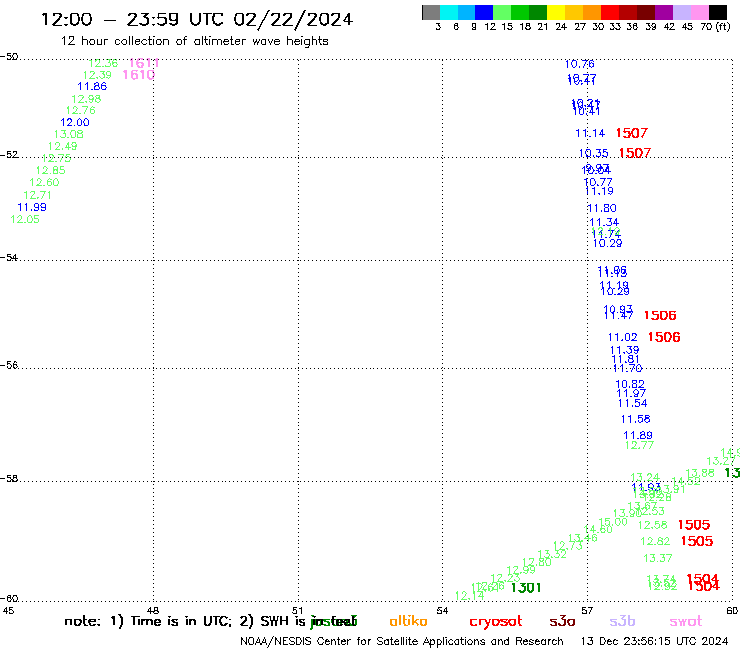Click the purple legend swatch

point(664,12)
